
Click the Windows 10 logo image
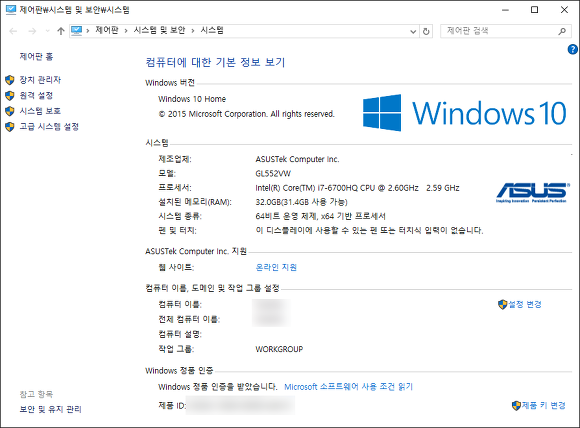pyautogui.click(x=465, y=113)
